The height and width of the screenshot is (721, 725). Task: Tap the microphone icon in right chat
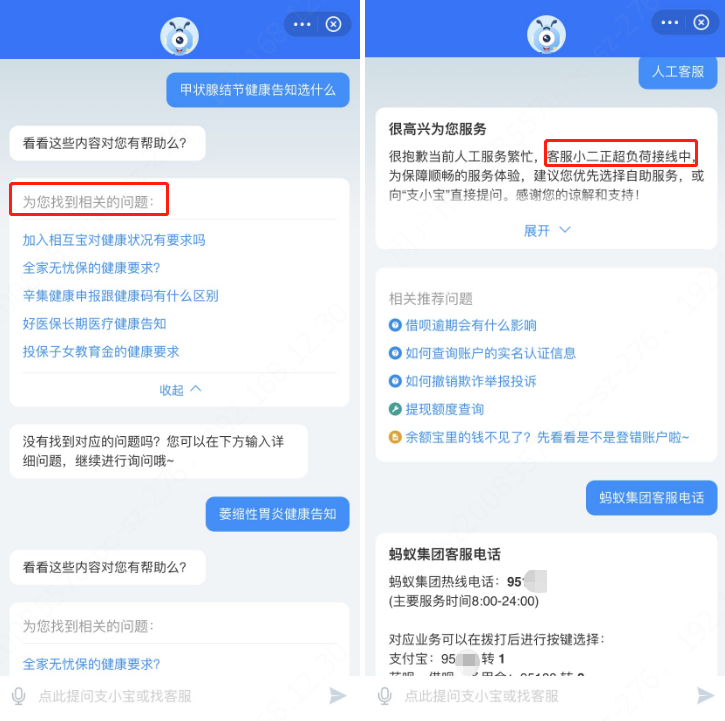(x=385, y=696)
